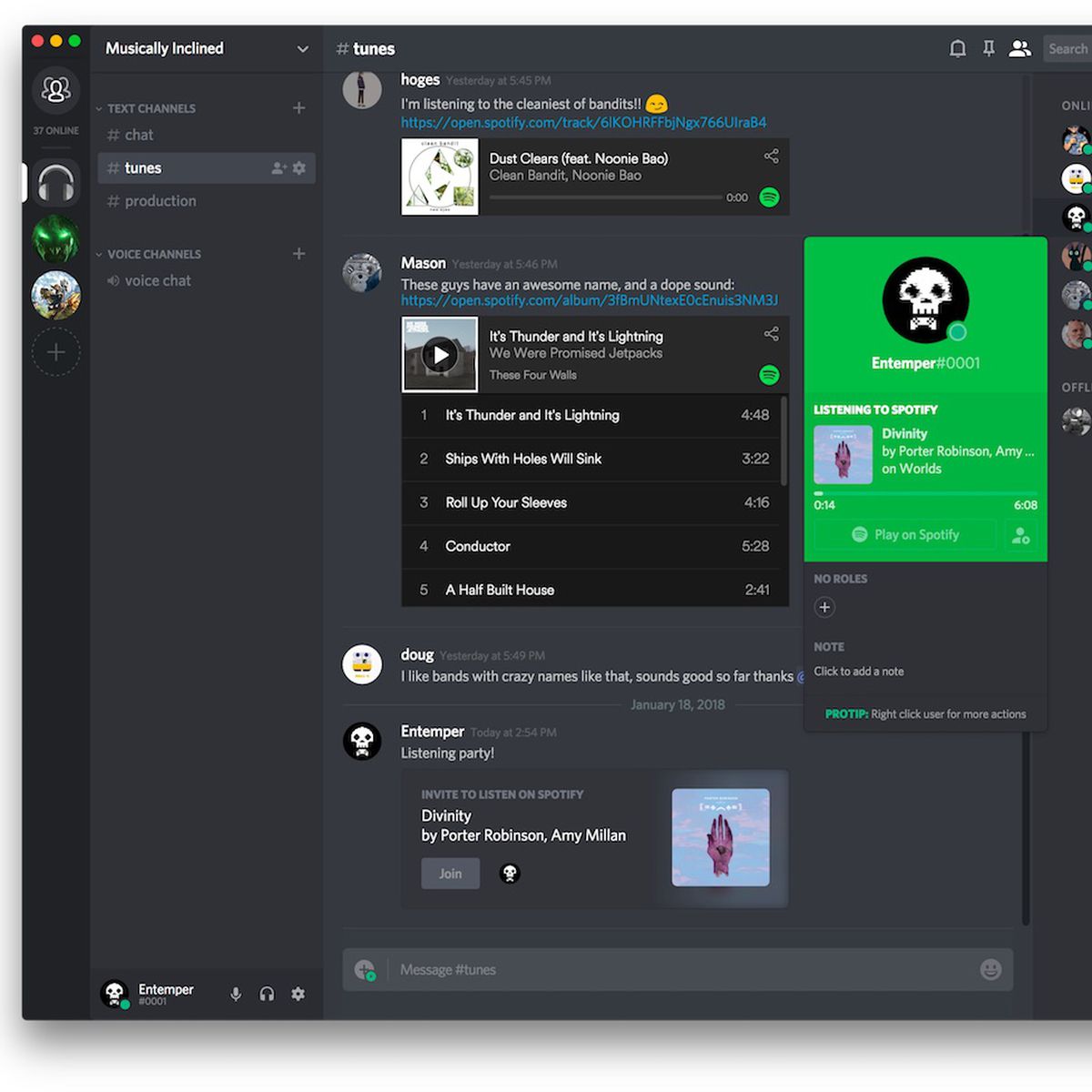This screenshot has height=1092, width=1092.
Task: Join the Divinity listening party
Action: coord(450,873)
